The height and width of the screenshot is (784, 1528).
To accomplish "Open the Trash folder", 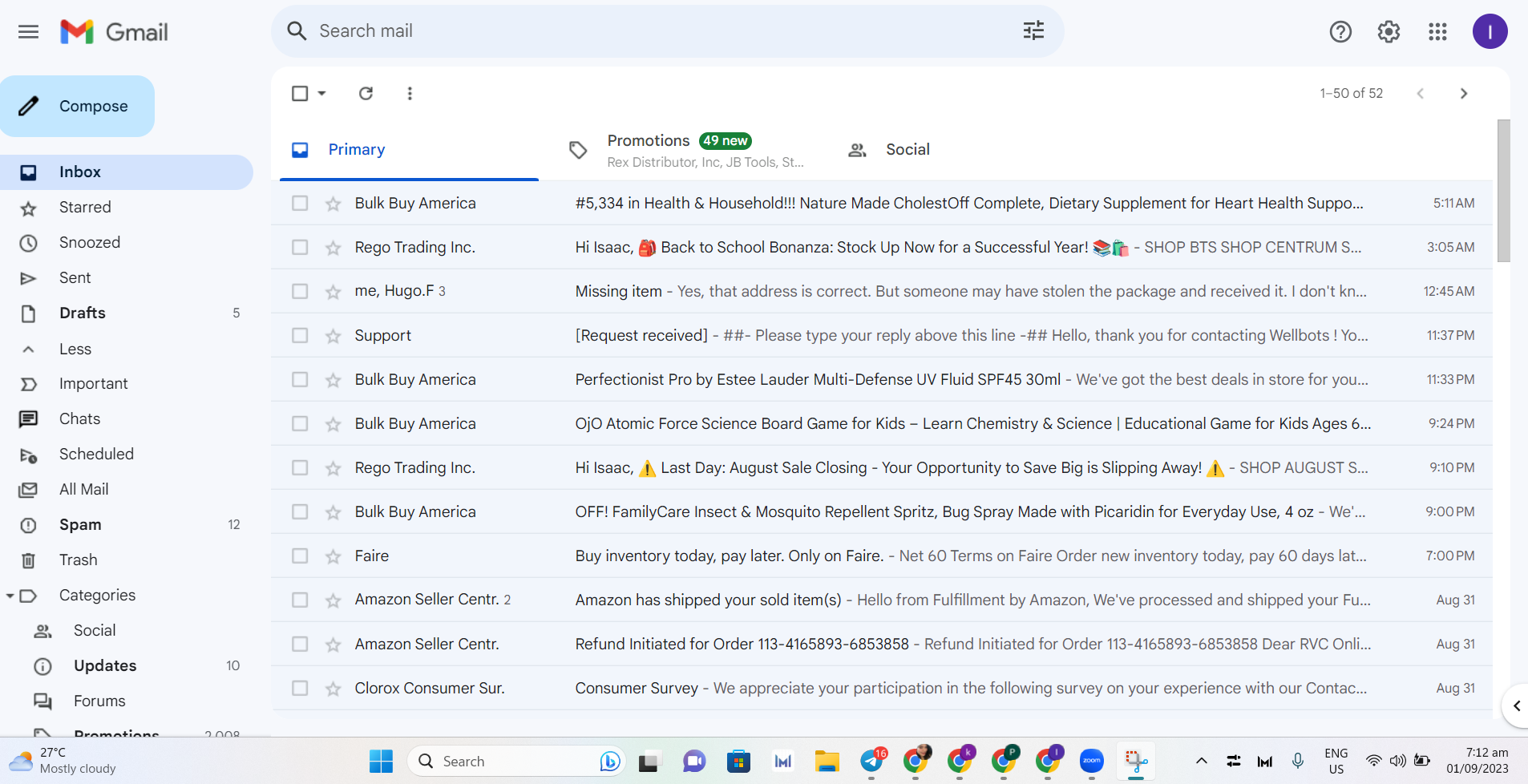I will 127,560.
